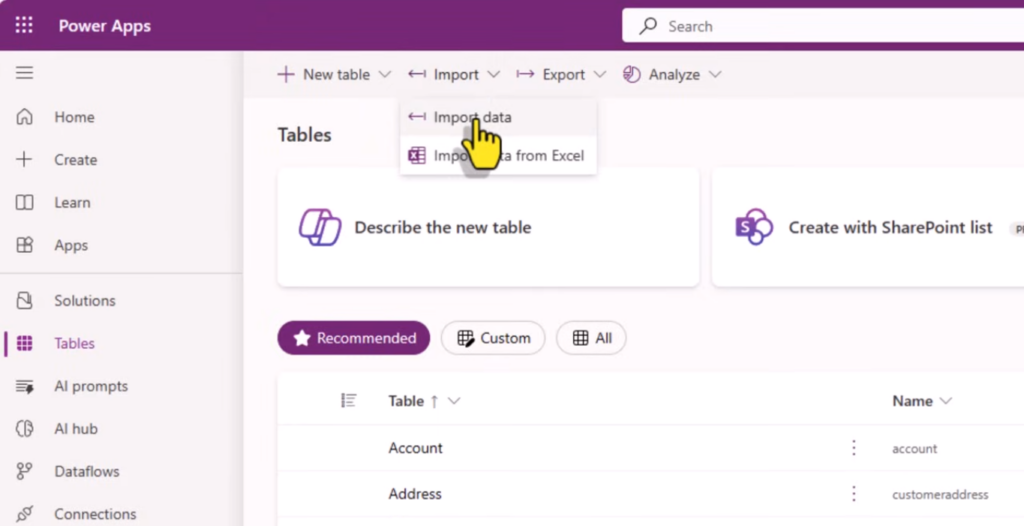Screen dimensions: 1024x526
Task: Click the Analyze chart icon
Action: tap(632, 74)
